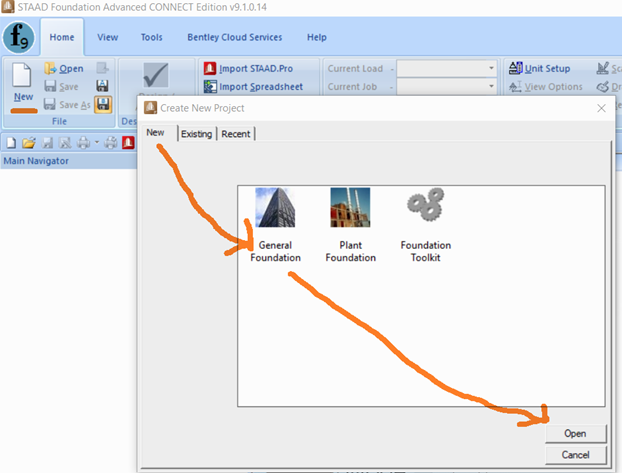
Task: Click the first printer icon in quick toolbar
Action: tap(83, 142)
